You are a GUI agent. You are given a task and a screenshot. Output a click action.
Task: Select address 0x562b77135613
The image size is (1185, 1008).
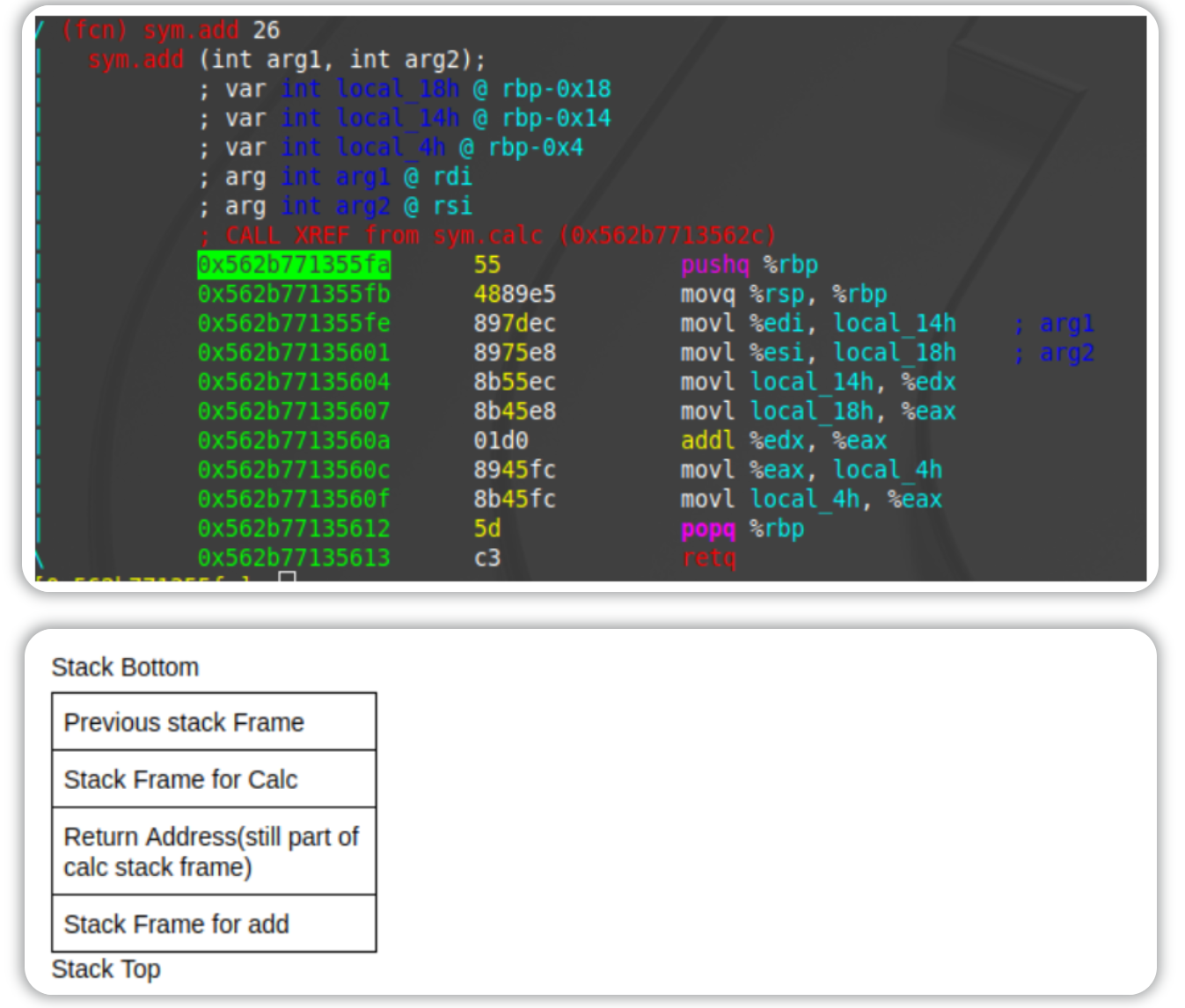294,558
